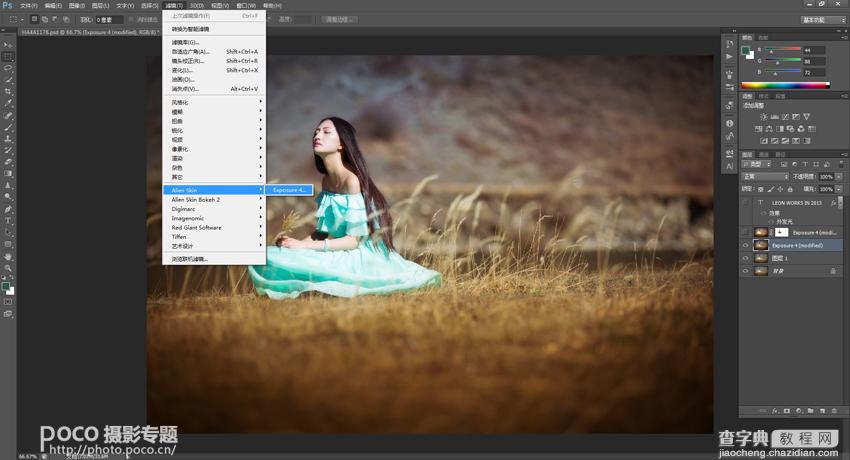The width and height of the screenshot is (850, 460).
Task: Select the Crop tool
Action: 8,92
